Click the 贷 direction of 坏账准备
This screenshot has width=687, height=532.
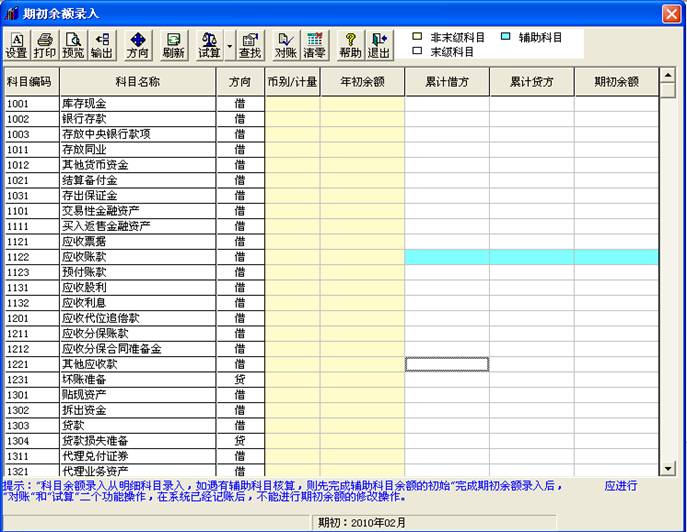pos(240,380)
